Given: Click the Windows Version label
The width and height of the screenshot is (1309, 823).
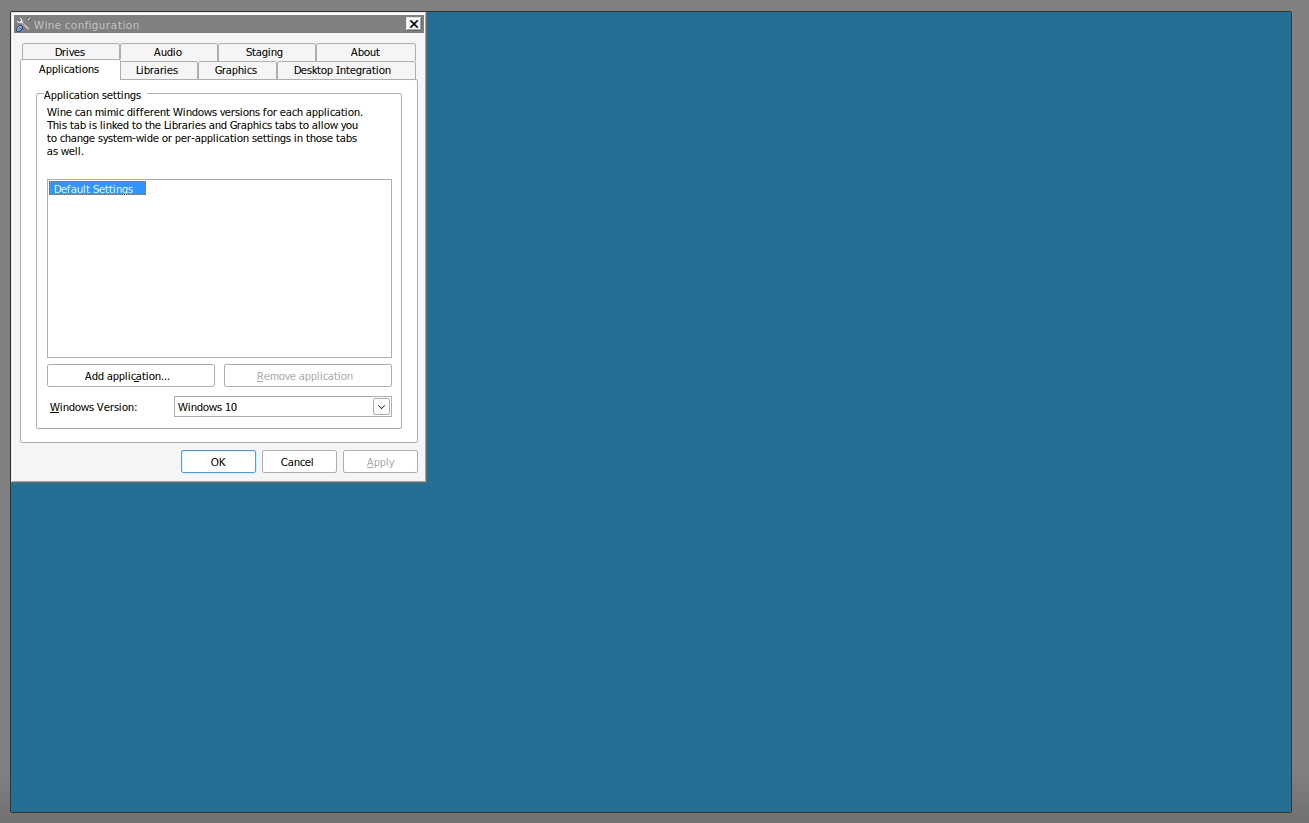Looking at the screenshot, I should point(93,407).
